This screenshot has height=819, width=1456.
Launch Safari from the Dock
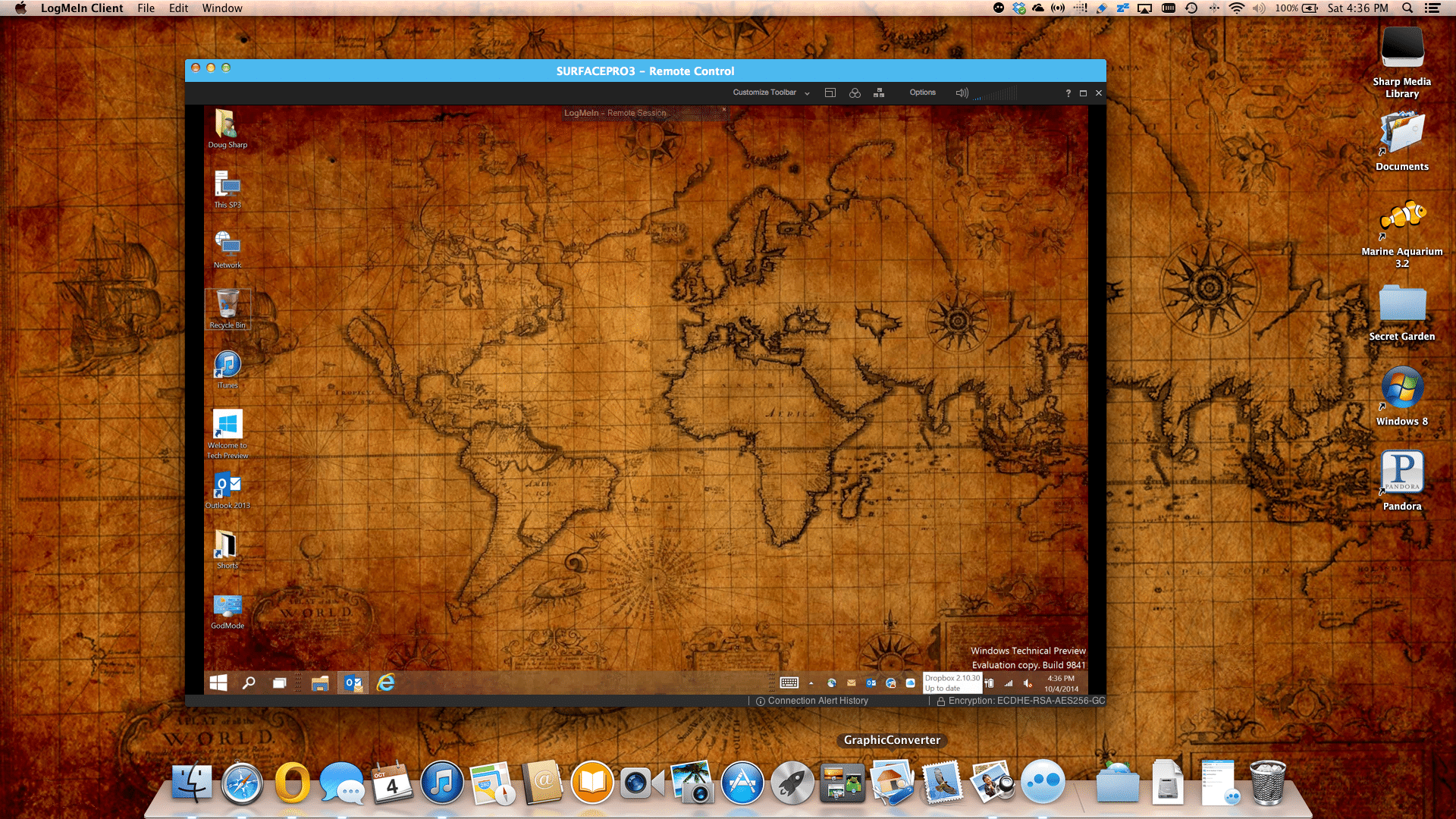[x=242, y=783]
